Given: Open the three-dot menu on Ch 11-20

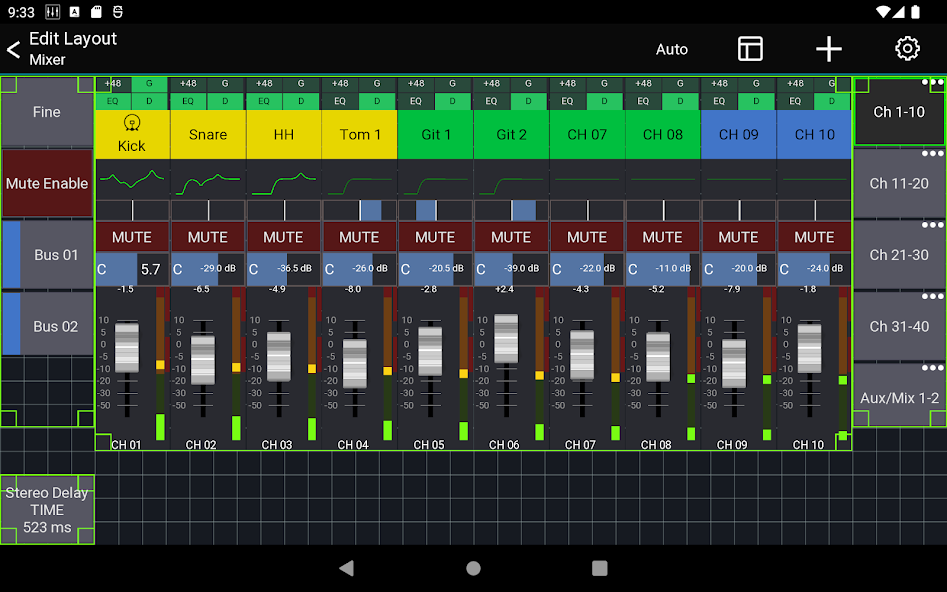Looking at the screenshot, I should (933, 153).
